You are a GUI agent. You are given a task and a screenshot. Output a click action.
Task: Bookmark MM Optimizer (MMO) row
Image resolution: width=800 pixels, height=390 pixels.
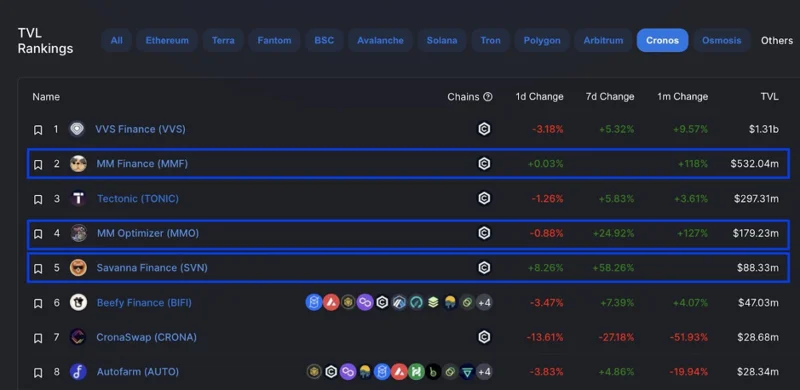pos(38,234)
